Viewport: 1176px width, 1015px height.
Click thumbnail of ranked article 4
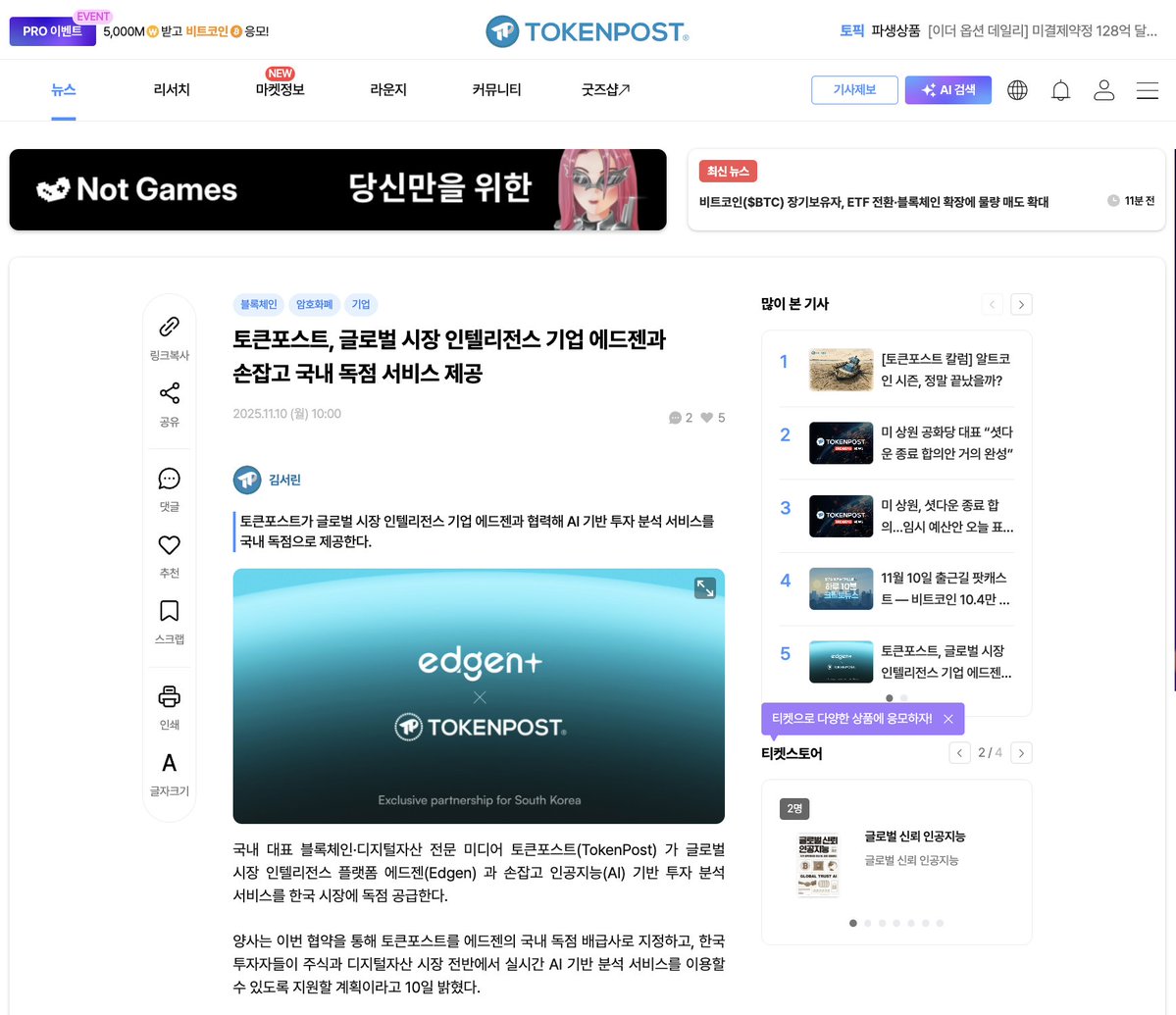tap(841, 588)
